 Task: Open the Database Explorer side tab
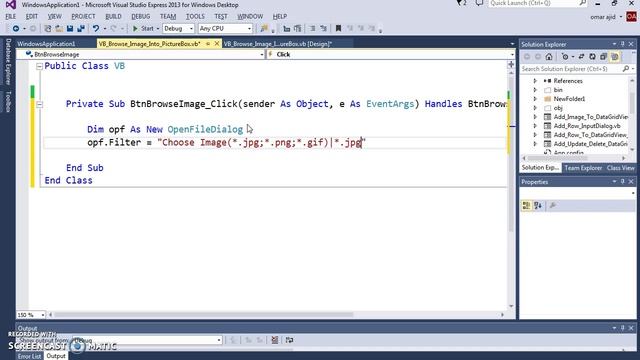[x=8, y=62]
